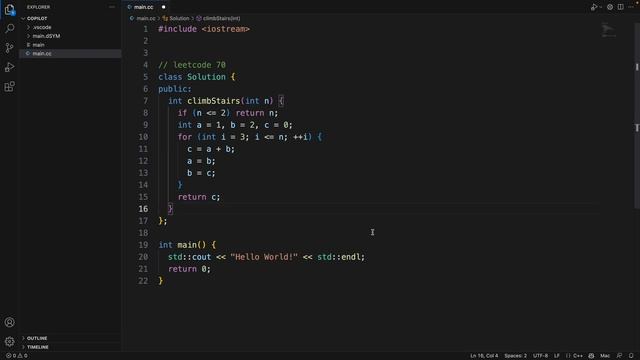Click the 'class Solution {' line
This screenshot has height=360, width=640.
click(x=197, y=77)
